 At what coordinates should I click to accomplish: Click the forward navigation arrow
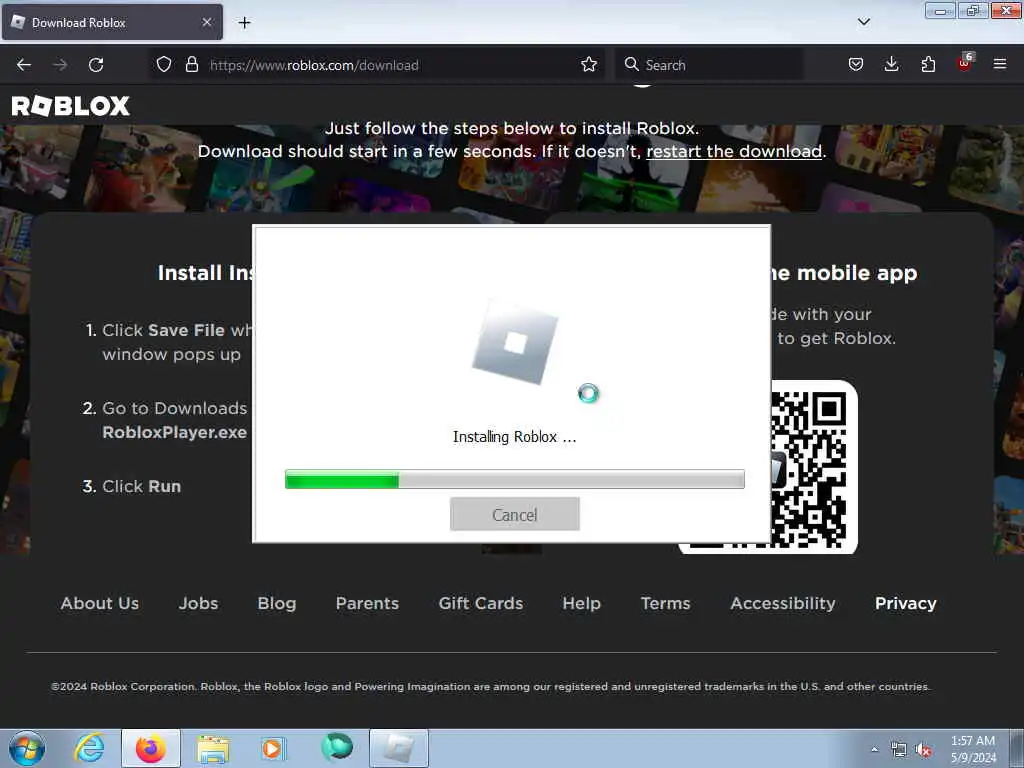pyautogui.click(x=60, y=65)
